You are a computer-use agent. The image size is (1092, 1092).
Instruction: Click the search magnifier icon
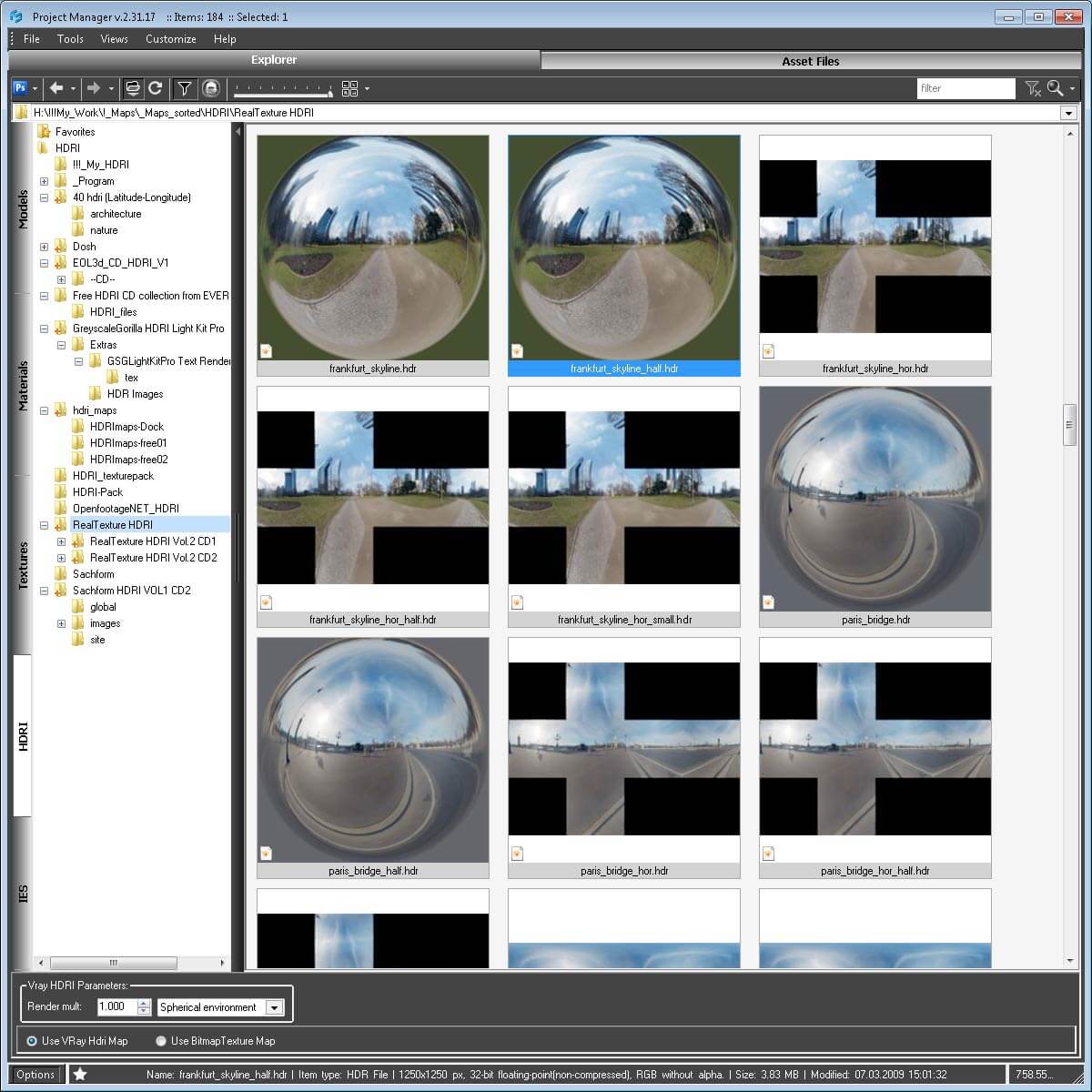point(1056,88)
